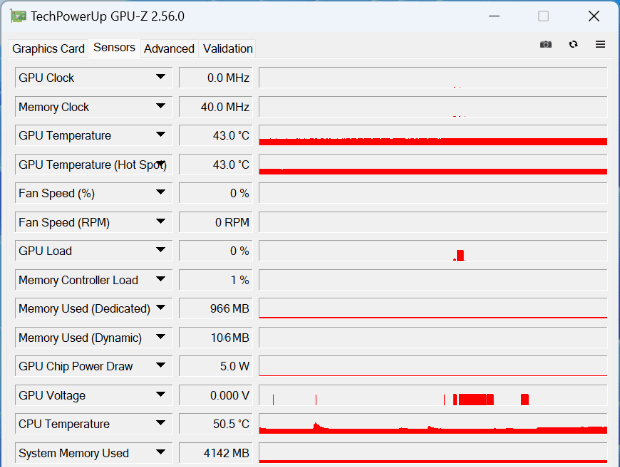Open the Memory Controller Load dropdown
This screenshot has height=467, width=620.
click(x=161, y=279)
